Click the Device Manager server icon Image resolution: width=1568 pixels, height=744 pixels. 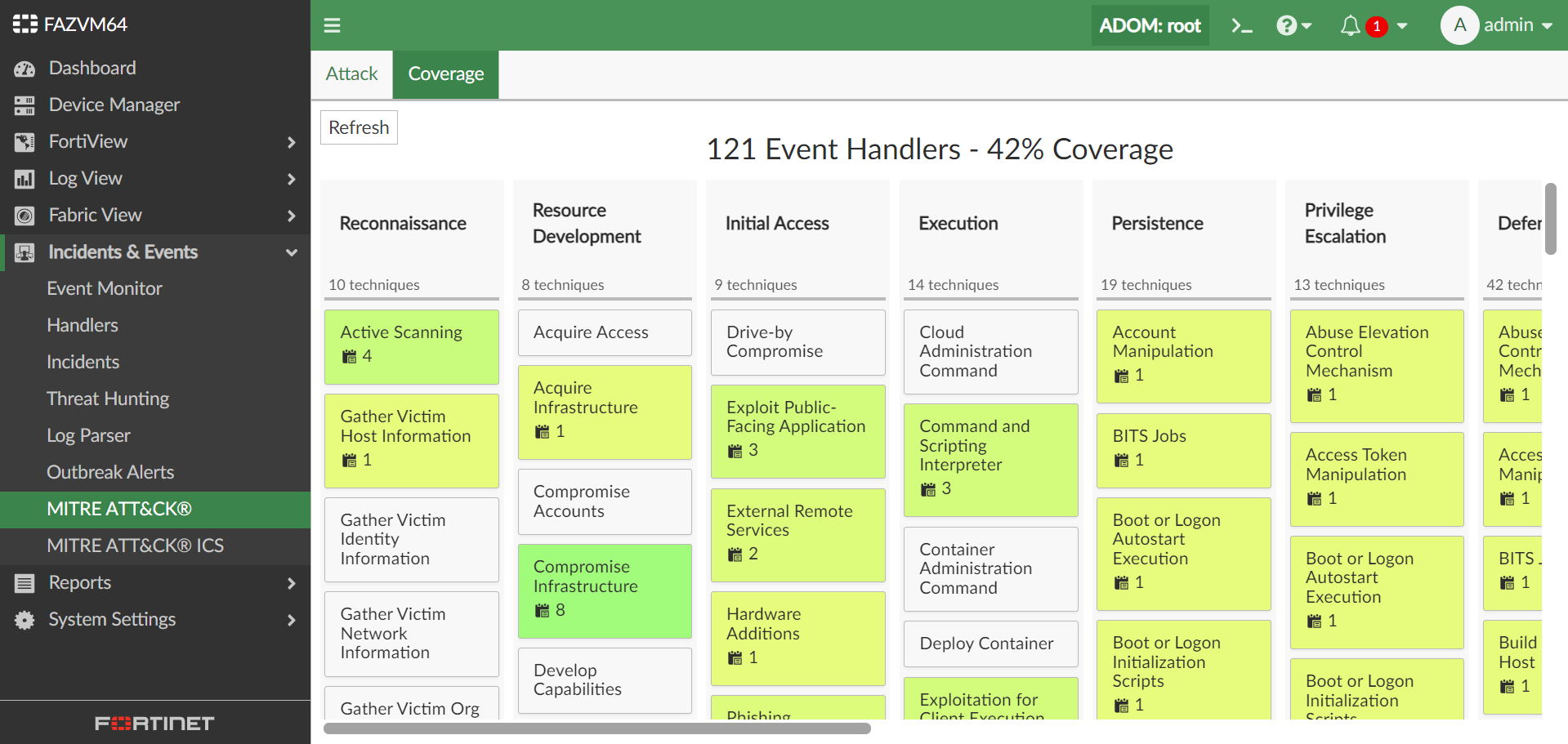point(25,105)
